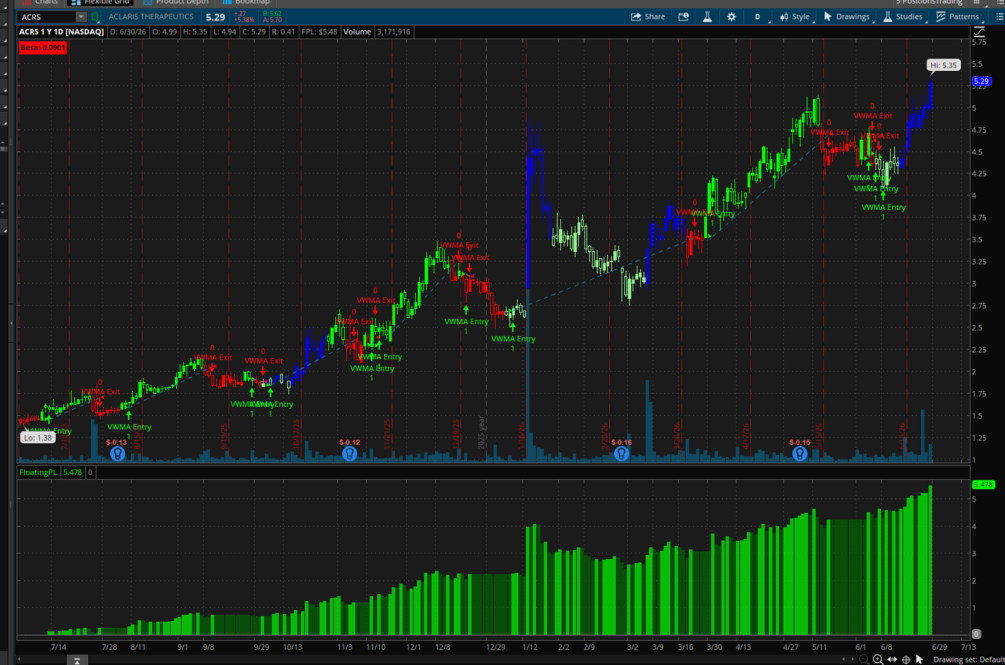Open the Share menu button
1005x665 pixels.
[648, 17]
